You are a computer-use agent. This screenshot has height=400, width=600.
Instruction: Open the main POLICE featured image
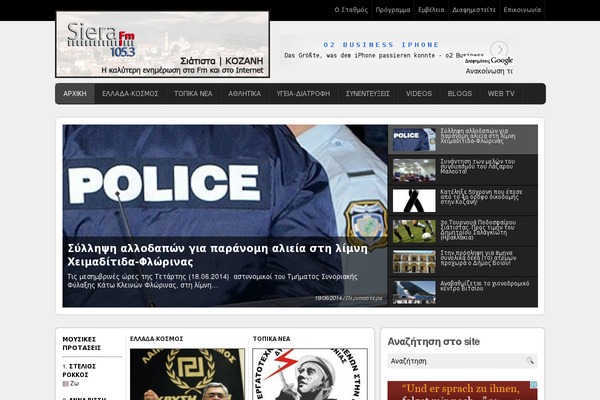(x=225, y=180)
